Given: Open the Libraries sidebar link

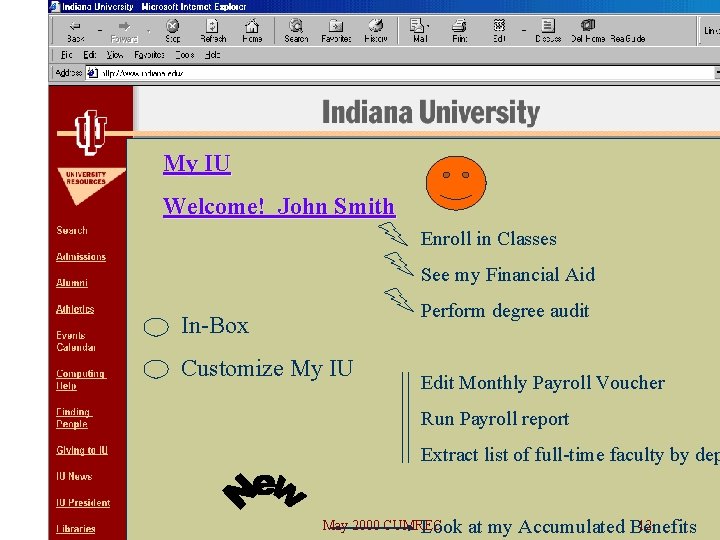Looking at the screenshot, I should coord(76,529).
